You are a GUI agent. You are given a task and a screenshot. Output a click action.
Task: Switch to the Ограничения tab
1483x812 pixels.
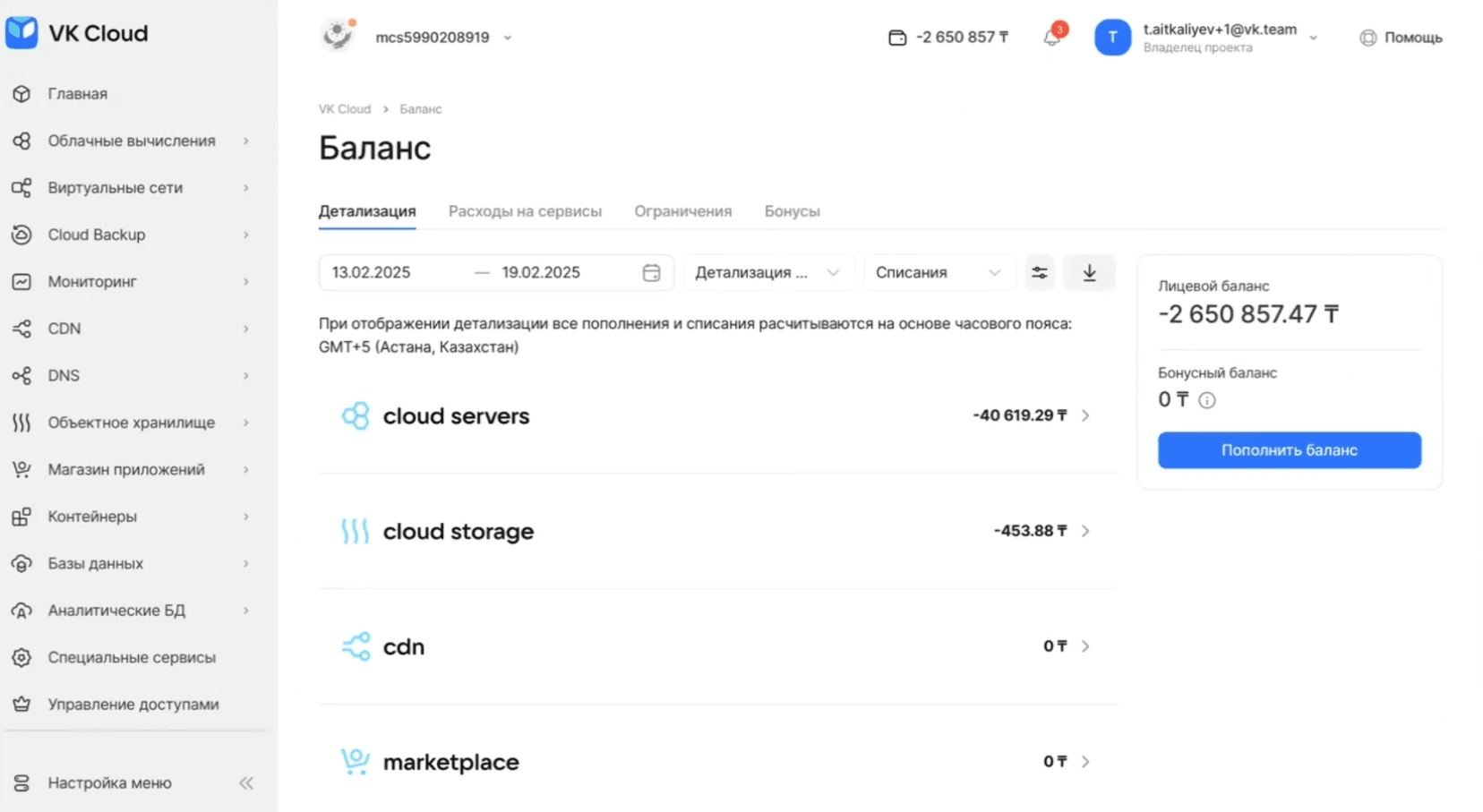pos(683,211)
